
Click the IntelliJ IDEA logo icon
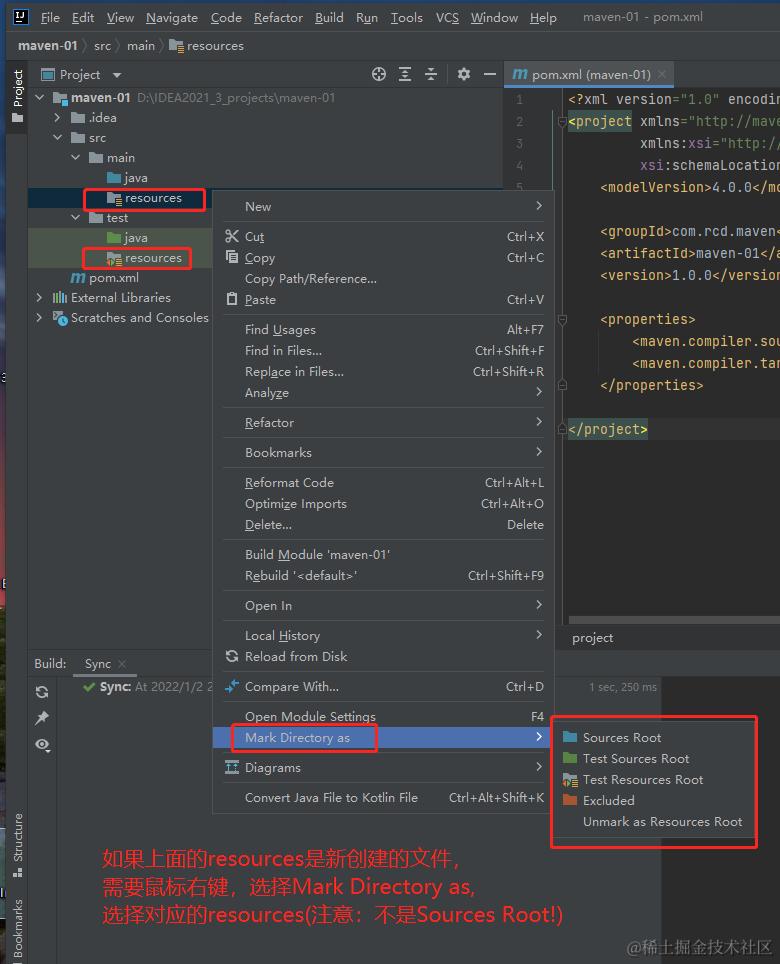click(20, 17)
